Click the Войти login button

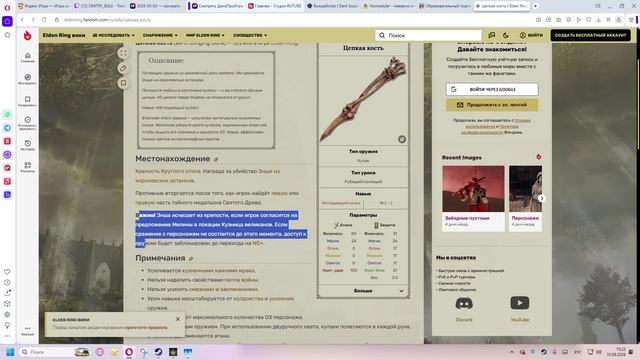coord(531,36)
